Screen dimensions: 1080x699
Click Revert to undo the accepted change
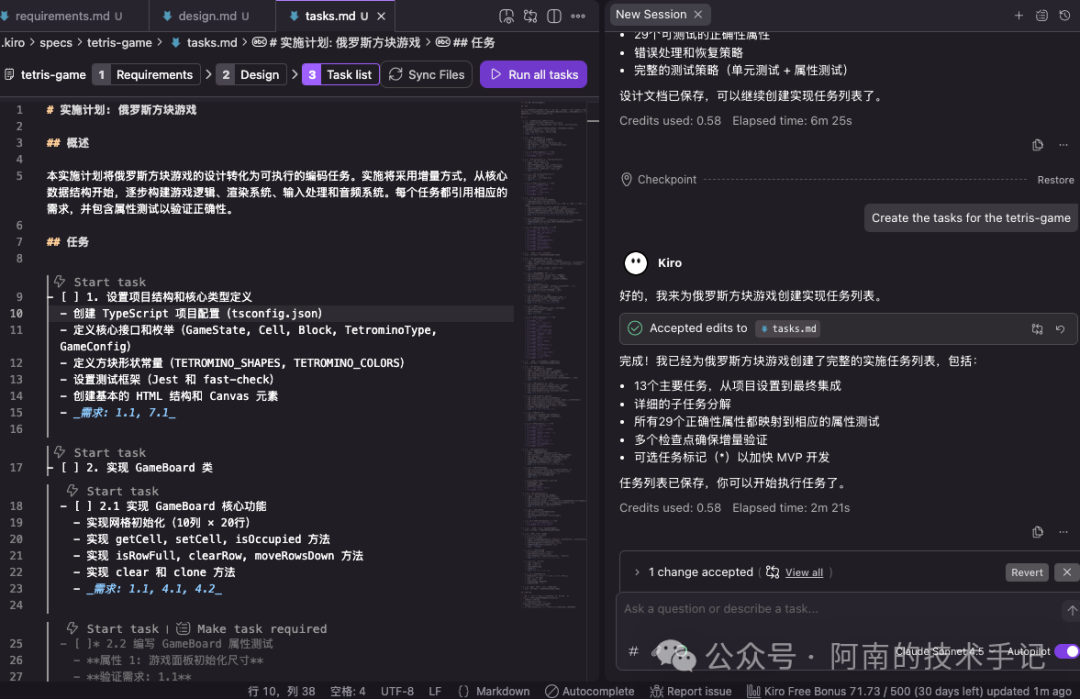point(1026,572)
